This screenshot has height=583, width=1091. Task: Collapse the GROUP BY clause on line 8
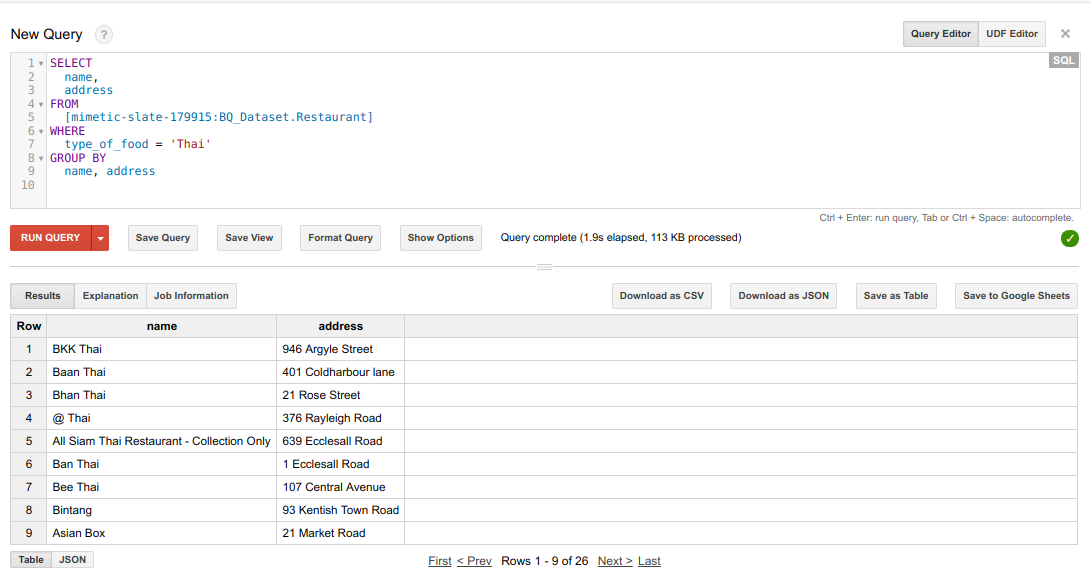[39, 157]
